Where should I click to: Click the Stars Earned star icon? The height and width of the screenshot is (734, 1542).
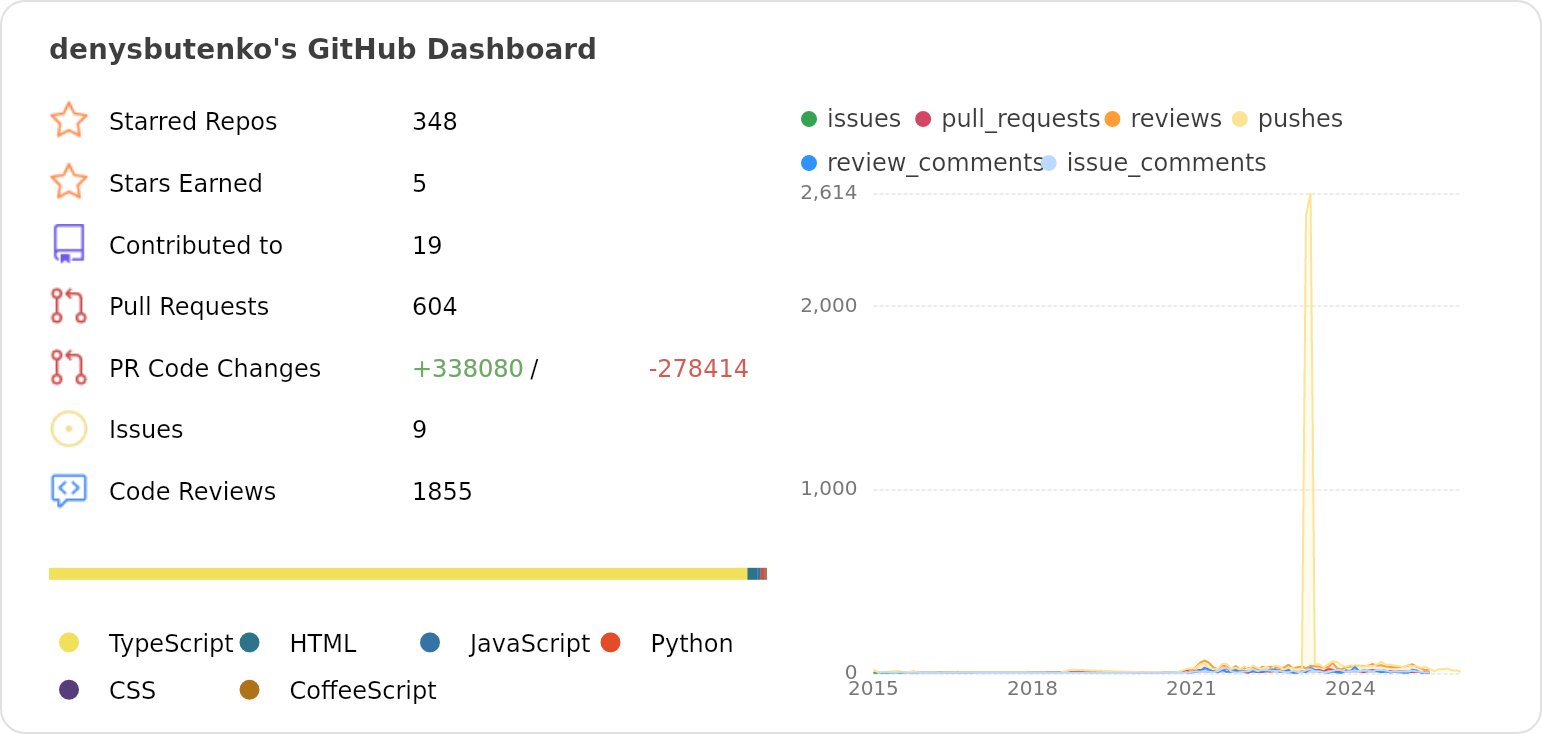(68, 182)
